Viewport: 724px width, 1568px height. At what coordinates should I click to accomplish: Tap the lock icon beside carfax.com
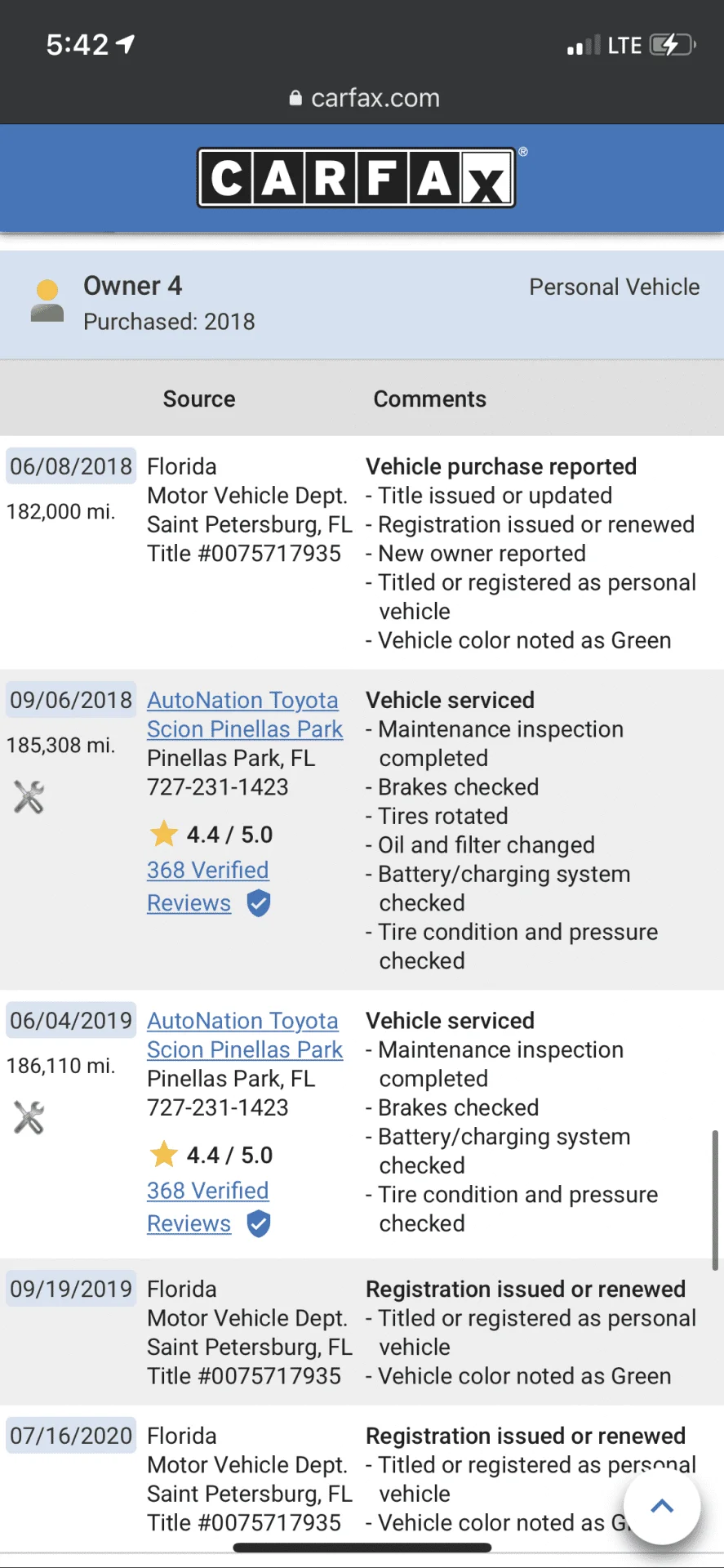(x=295, y=99)
